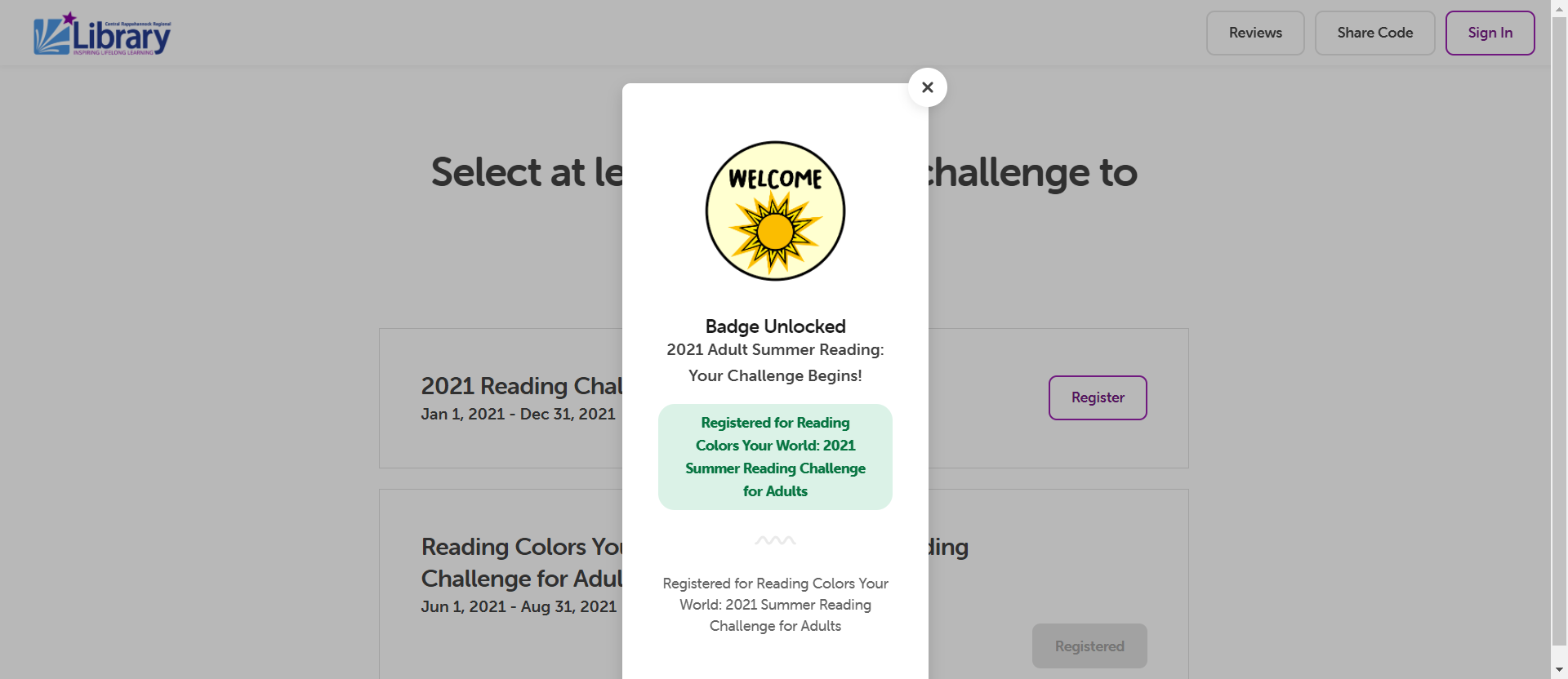Click the grayed-out Registered button

1089,646
